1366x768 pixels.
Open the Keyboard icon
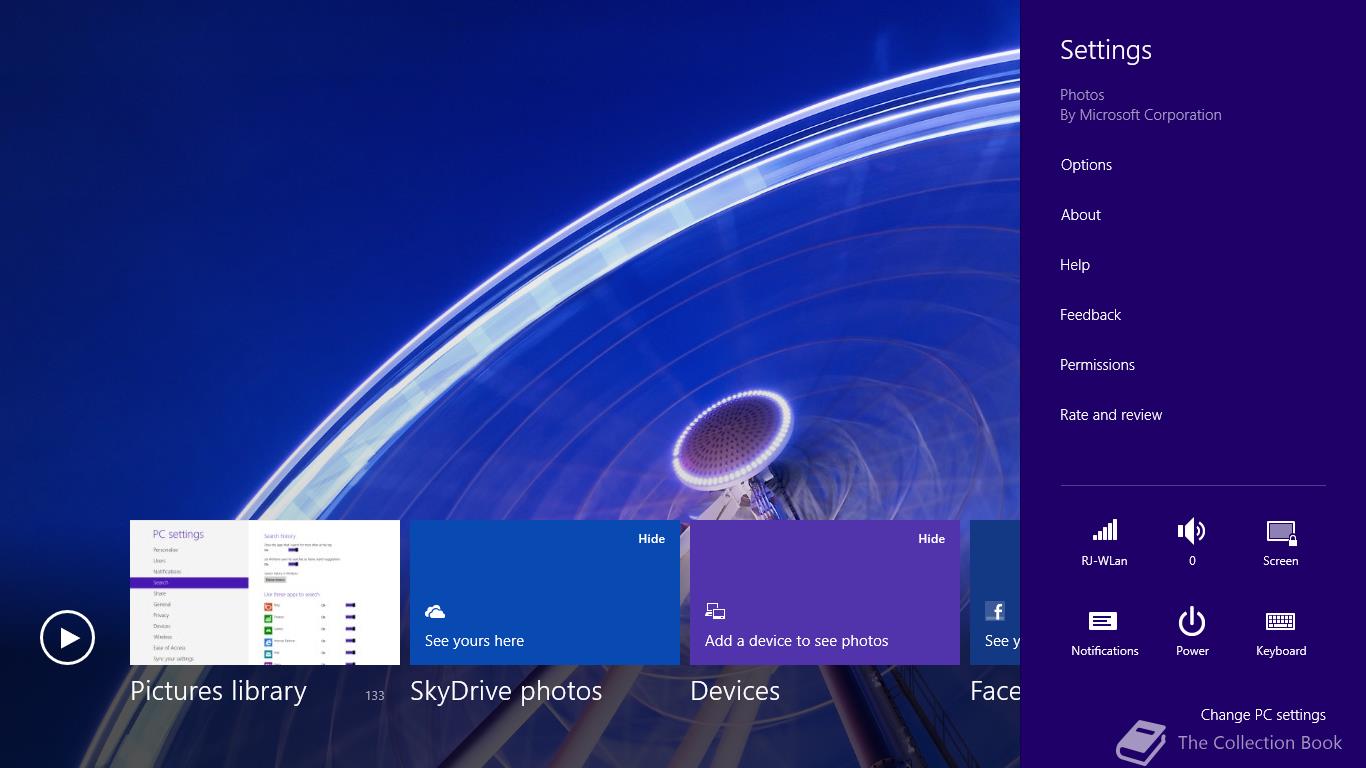click(x=1281, y=621)
